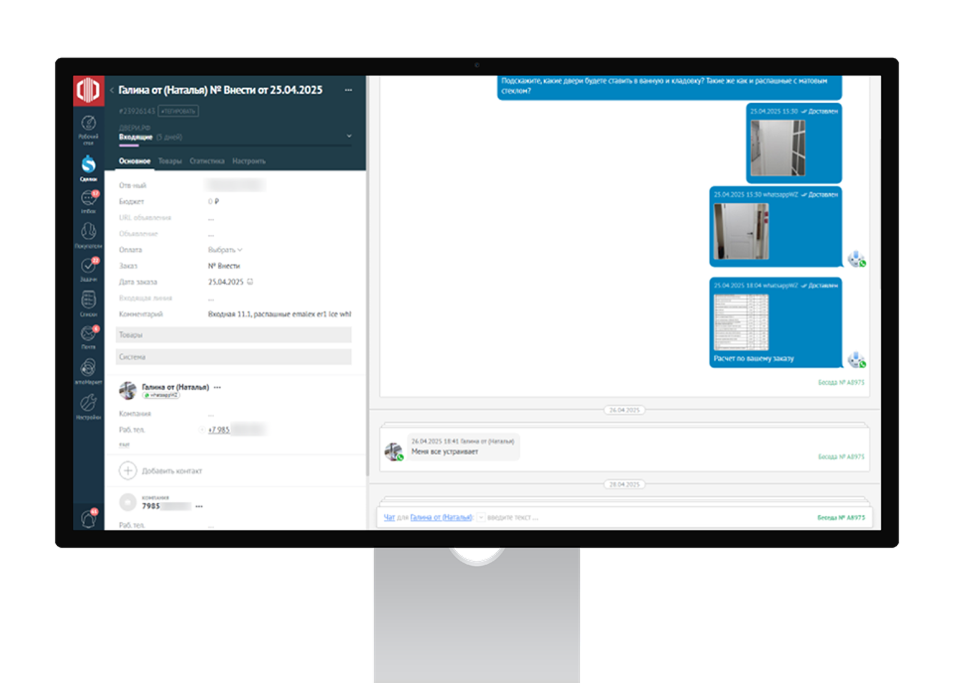Image resolution: width=954 pixels, height=683 pixels.
Task: Click the +7 985 phone number link
Action: point(218,430)
